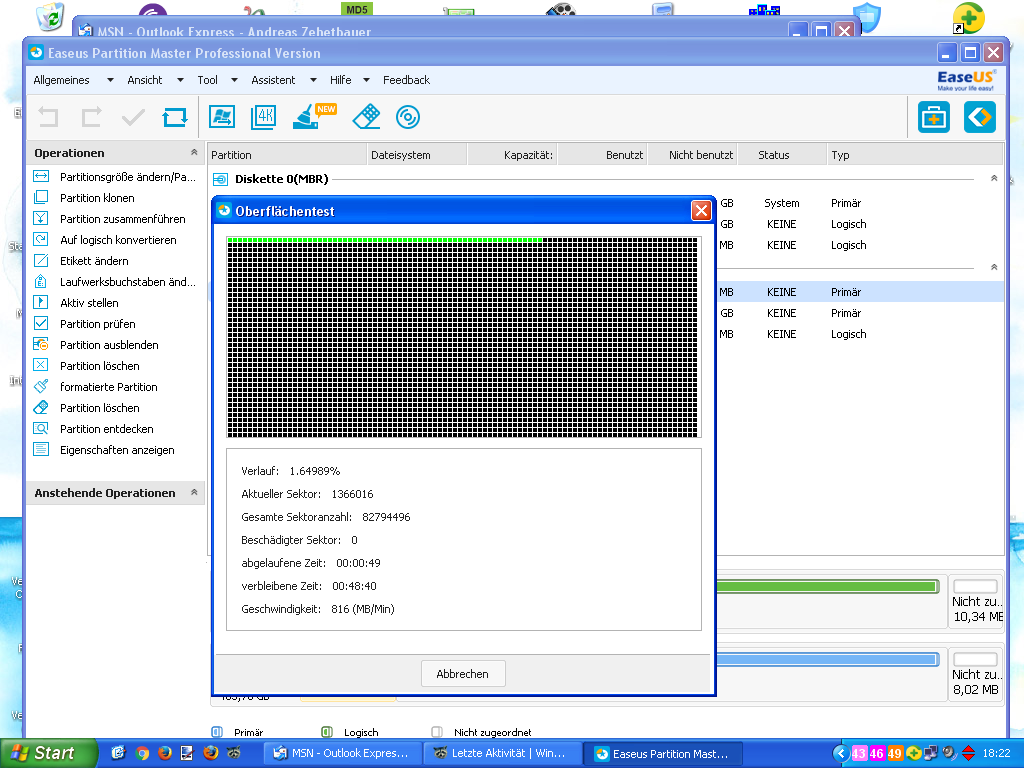The image size is (1024, 768).
Task: Click the Typ column header
Action: (x=914, y=155)
